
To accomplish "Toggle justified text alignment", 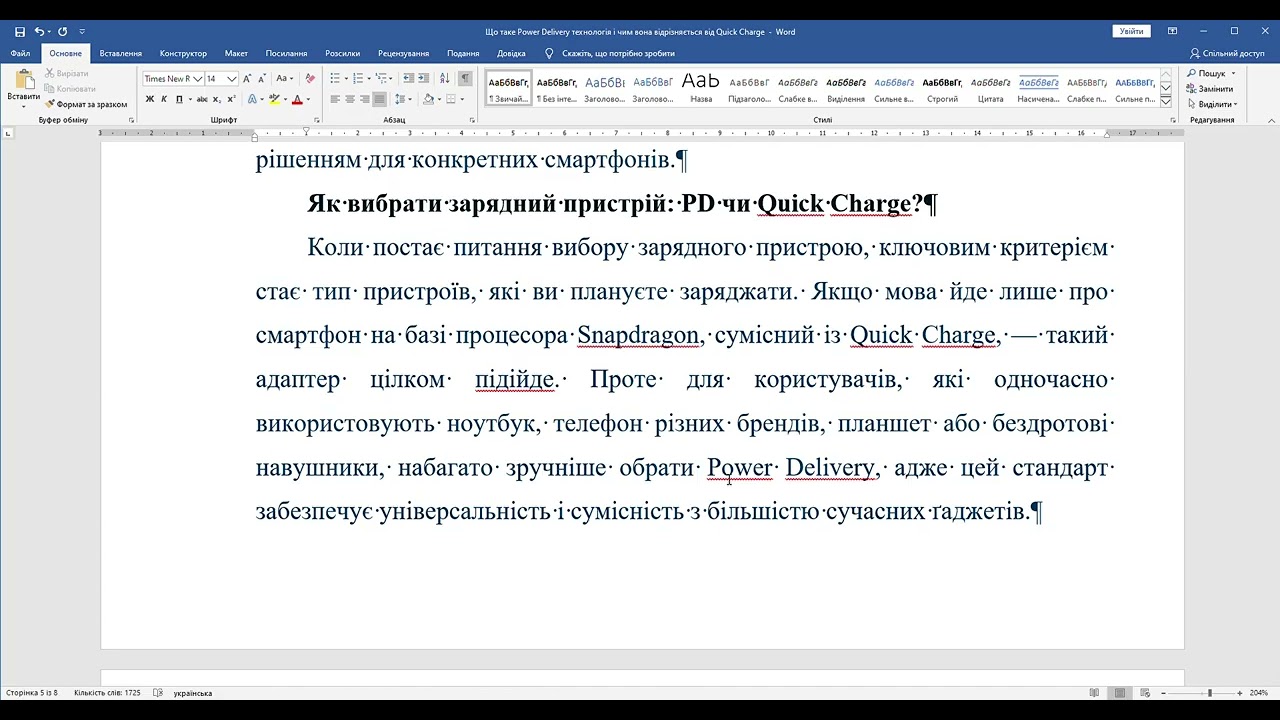I will tap(379, 99).
